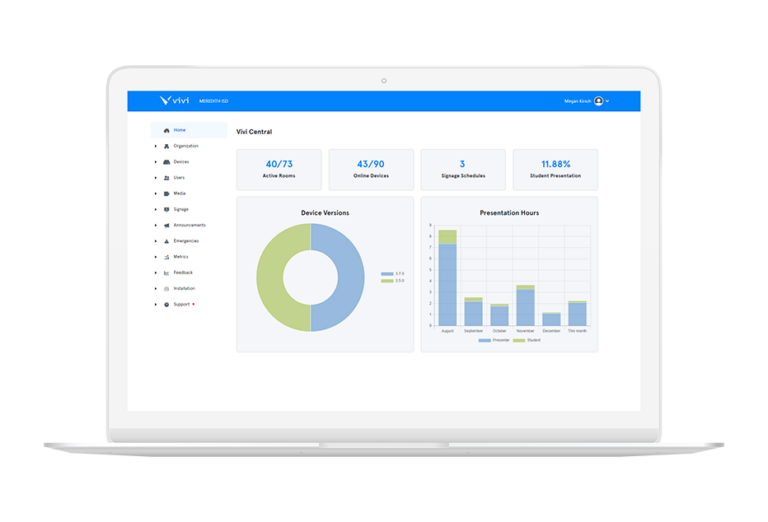Click the Emergencies warning triangle icon
Screen dimensions: 768x522
(166, 241)
